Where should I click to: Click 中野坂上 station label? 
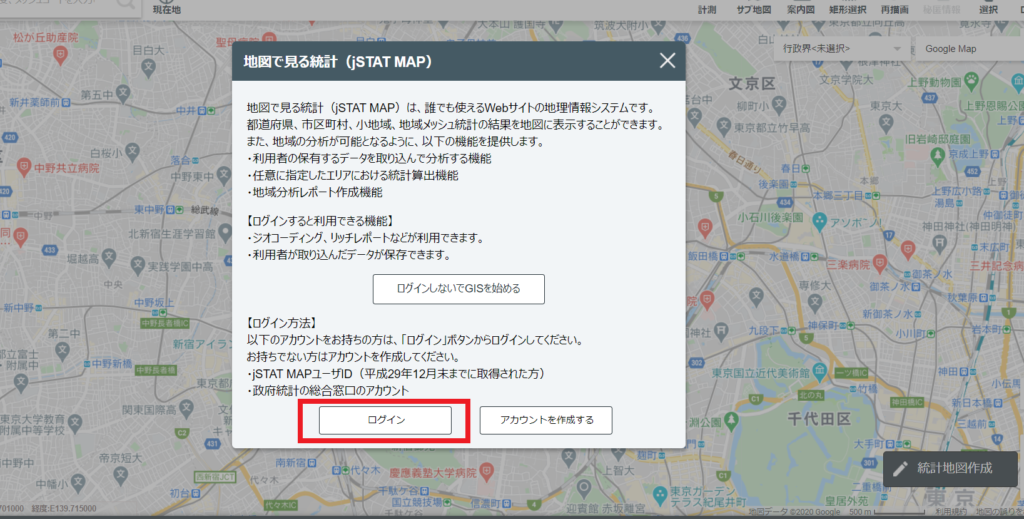coord(154,303)
